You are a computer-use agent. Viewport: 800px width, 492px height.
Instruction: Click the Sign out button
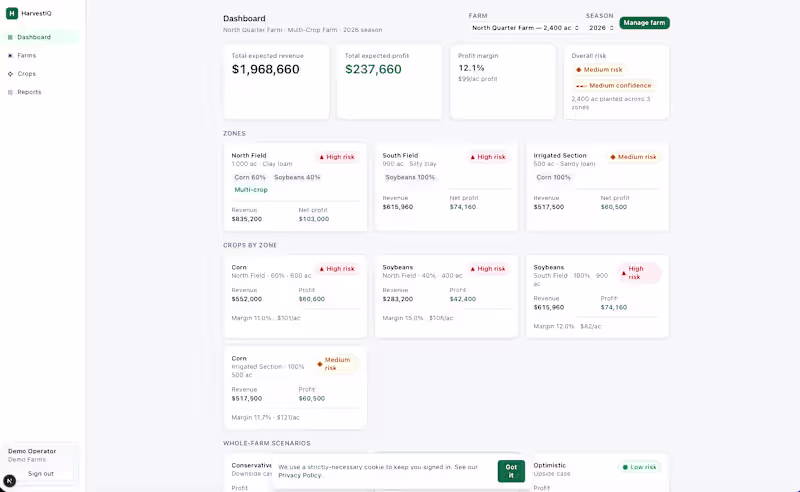click(x=41, y=474)
